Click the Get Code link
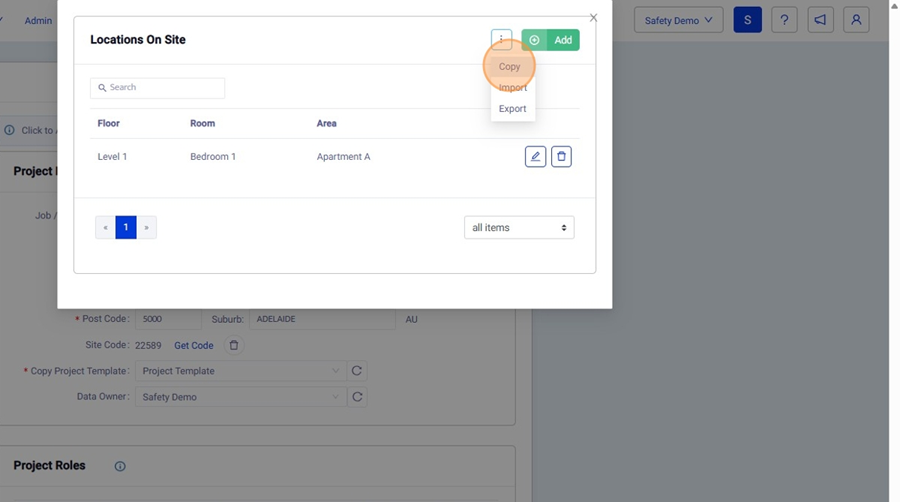This screenshot has width=900, height=502. click(x=194, y=345)
